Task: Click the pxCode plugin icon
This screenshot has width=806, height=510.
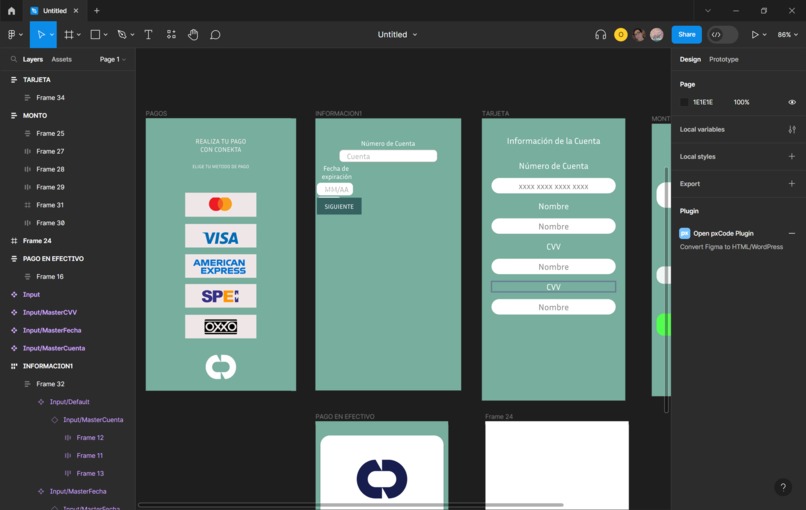Action: [x=685, y=233]
